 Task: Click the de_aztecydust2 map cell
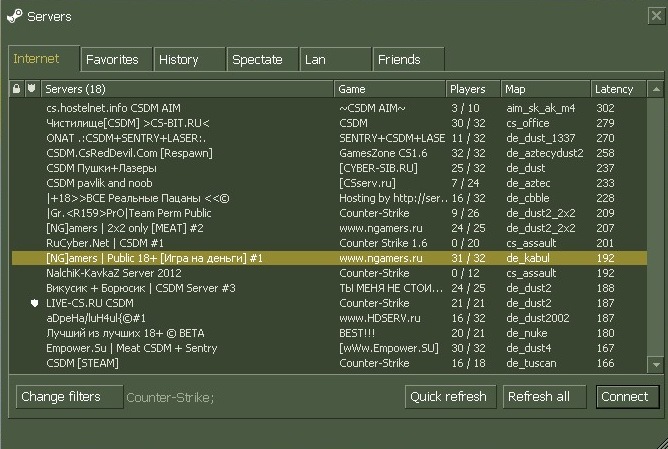tap(545, 153)
